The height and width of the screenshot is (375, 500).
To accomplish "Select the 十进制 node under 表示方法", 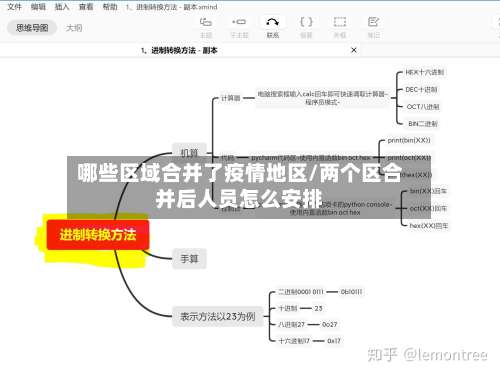I will point(288,308).
